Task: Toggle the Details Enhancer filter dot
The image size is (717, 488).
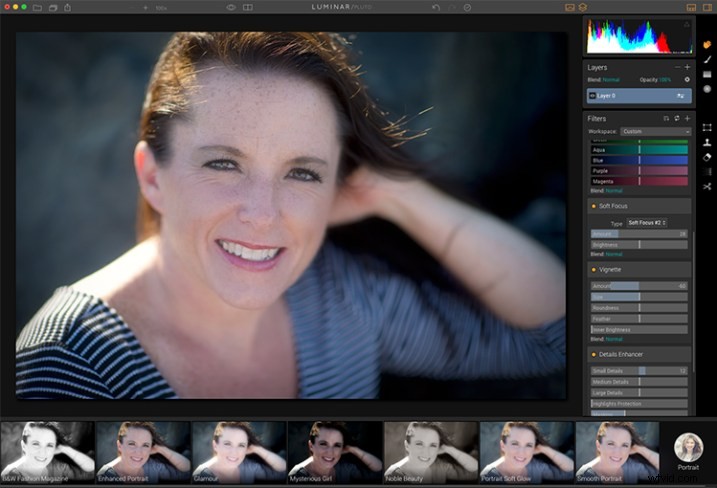Action: [x=594, y=354]
